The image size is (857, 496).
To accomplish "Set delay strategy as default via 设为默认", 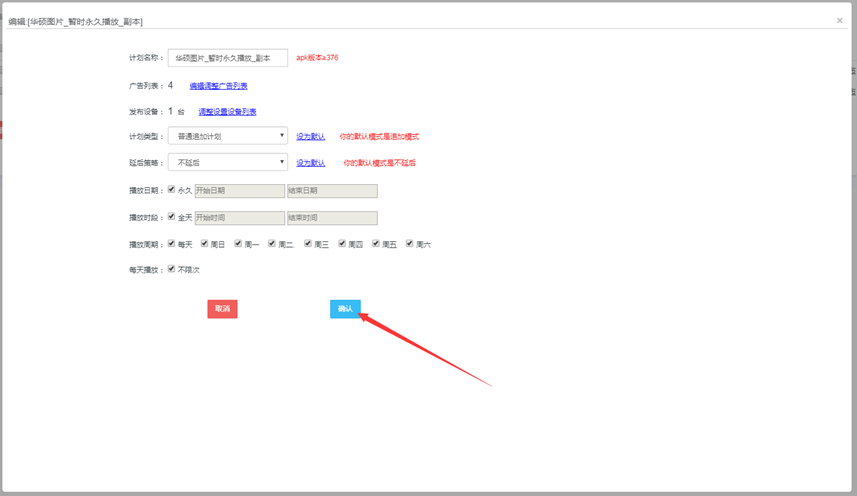I will coord(310,163).
